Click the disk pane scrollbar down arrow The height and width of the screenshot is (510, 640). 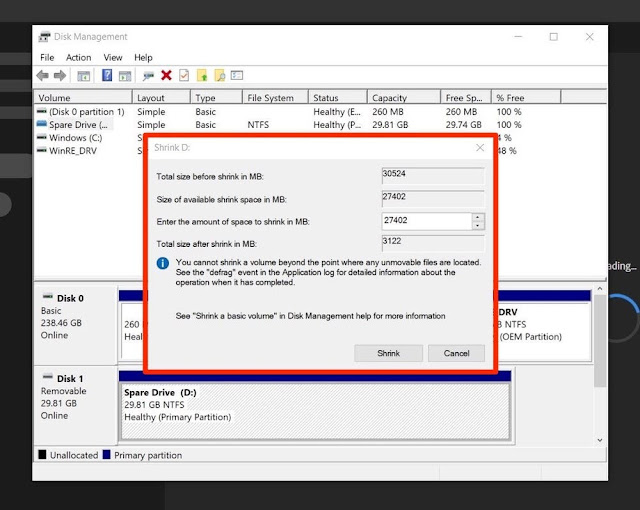(x=600, y=440)
